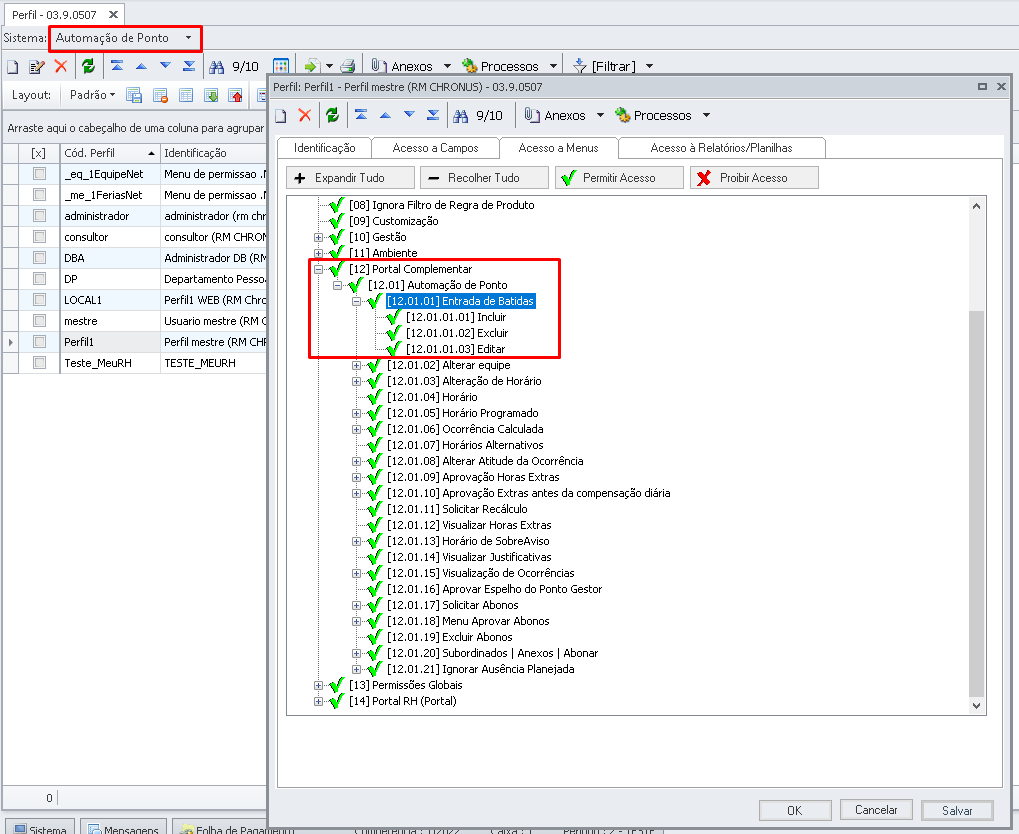The height and width of the screenshot is (834, 1019).
Task: Open Processos dropdown arrow in Perfil dialog
Action: 706,116
